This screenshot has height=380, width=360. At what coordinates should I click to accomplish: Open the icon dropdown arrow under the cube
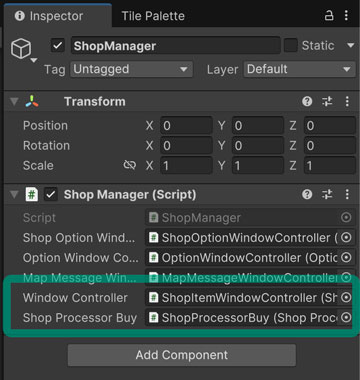pos(34,60)
